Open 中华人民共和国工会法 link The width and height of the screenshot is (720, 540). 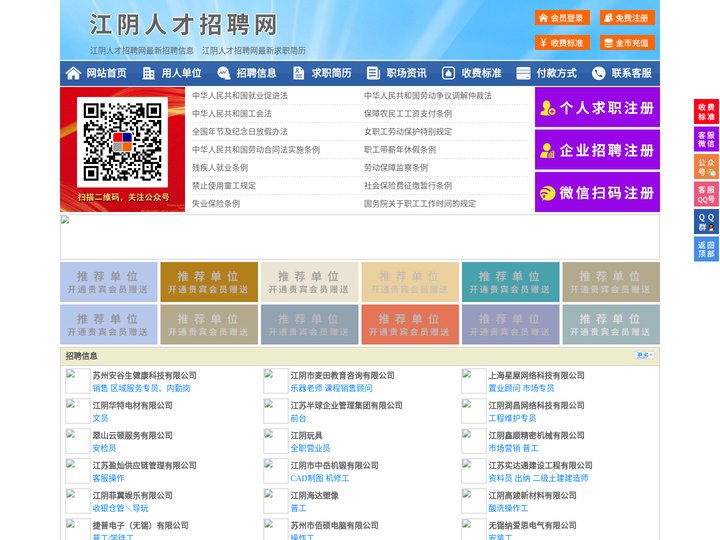click(x=232, y=113)
